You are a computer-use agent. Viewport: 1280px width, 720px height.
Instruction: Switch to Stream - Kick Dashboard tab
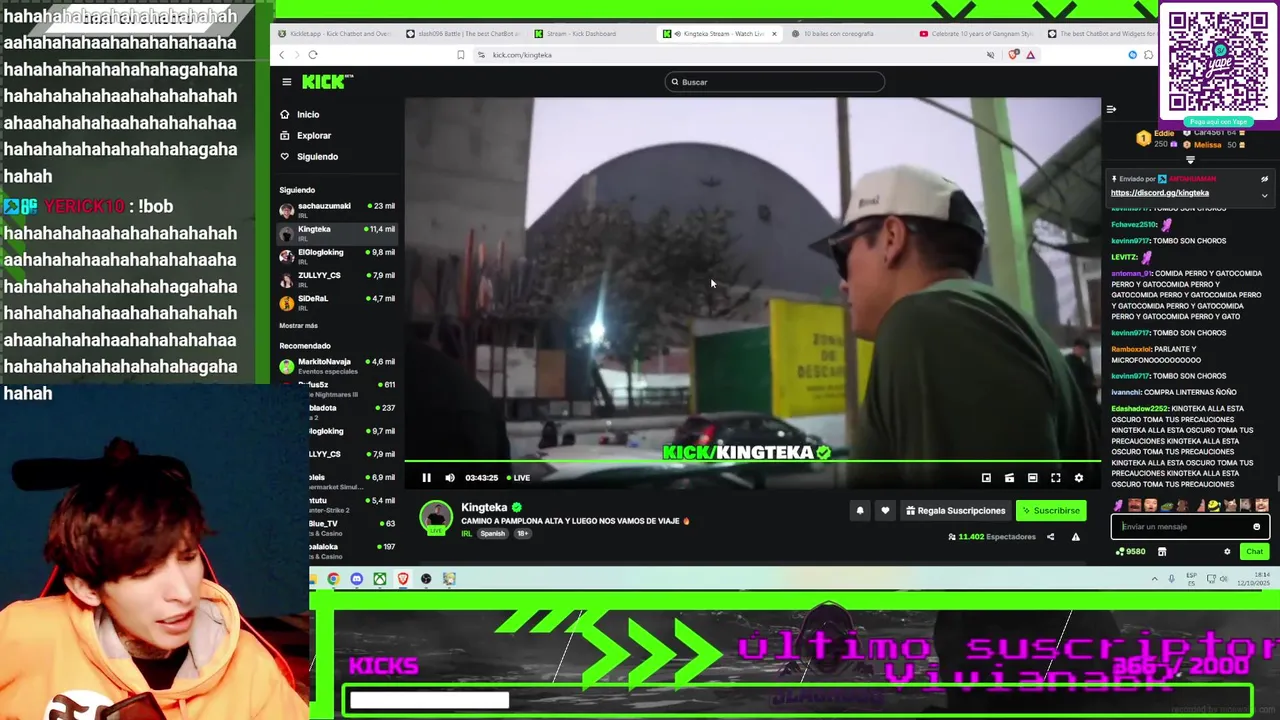[x=590, y=34]
